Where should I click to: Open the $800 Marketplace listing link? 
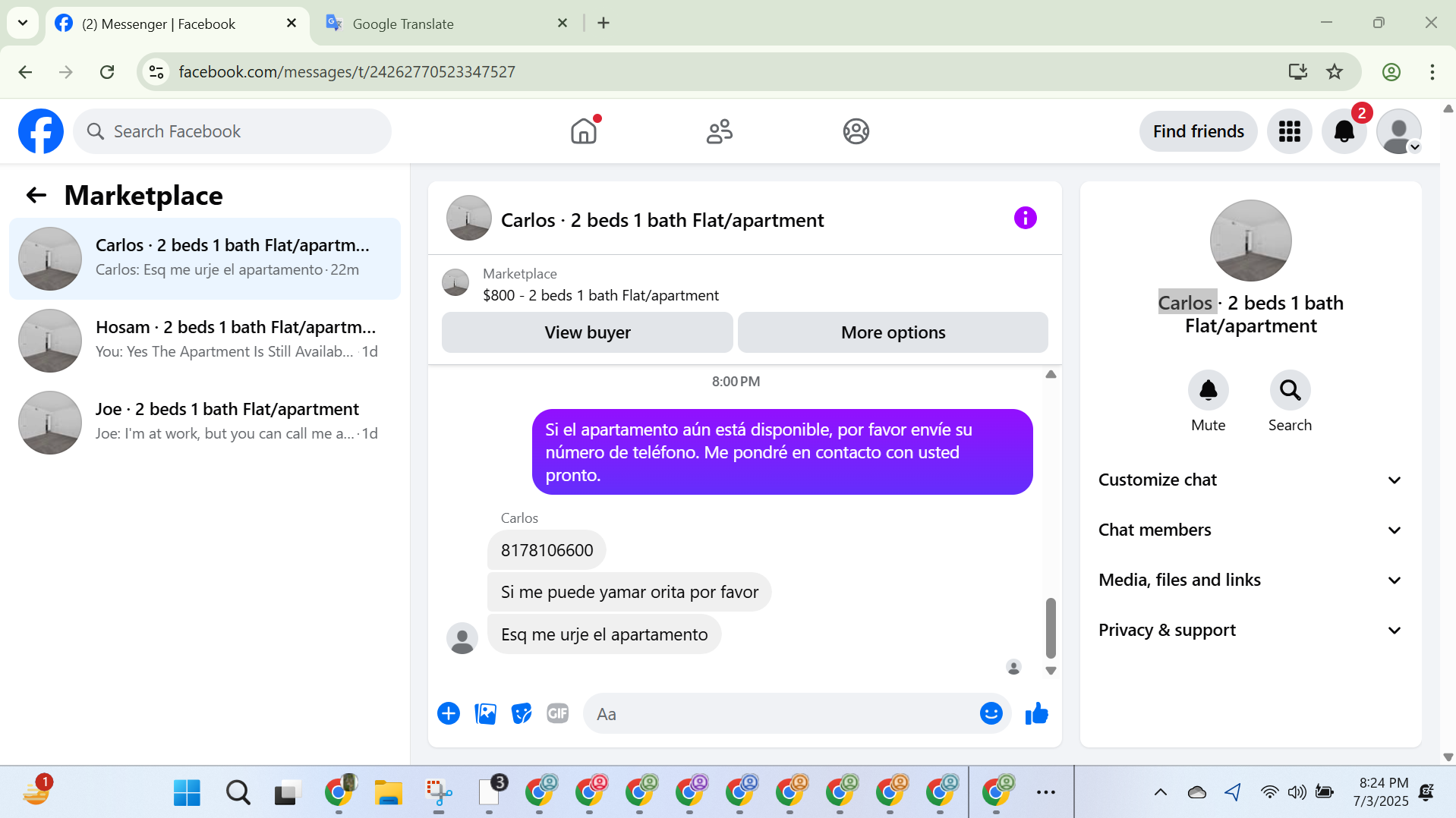click(600, 295)
